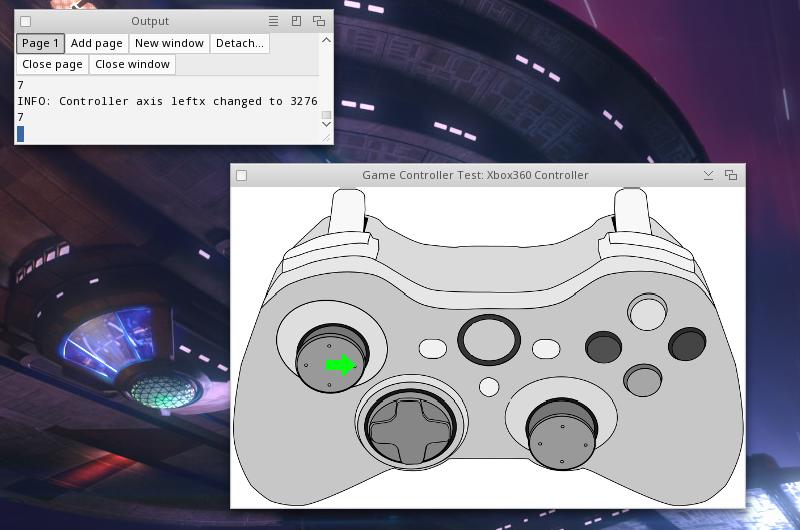The width and height of the screenshot is (800, 530).
Task: Click the Output window maximize icon
Action: 296,21
